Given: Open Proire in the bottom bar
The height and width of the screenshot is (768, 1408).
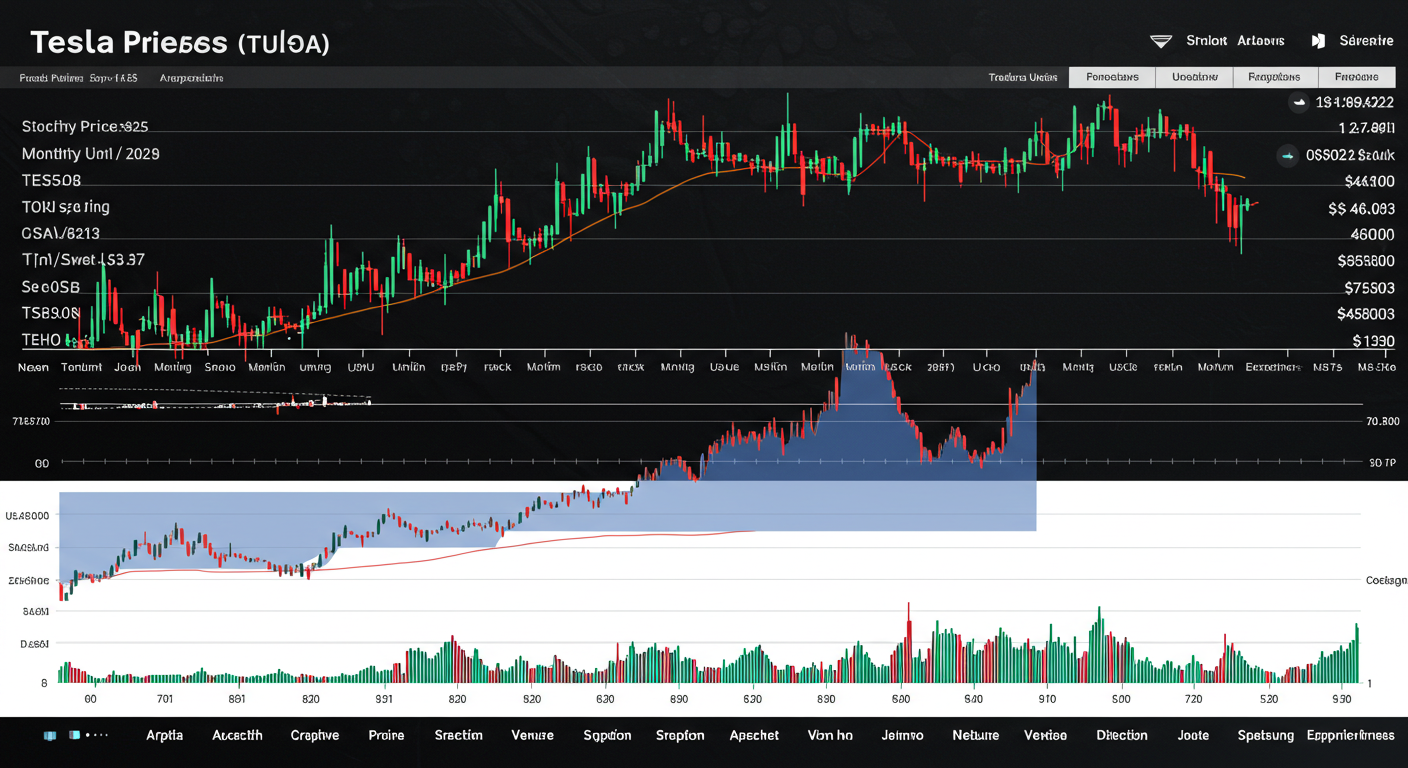Looking at the screenshot, I should (x=386, y=735).
